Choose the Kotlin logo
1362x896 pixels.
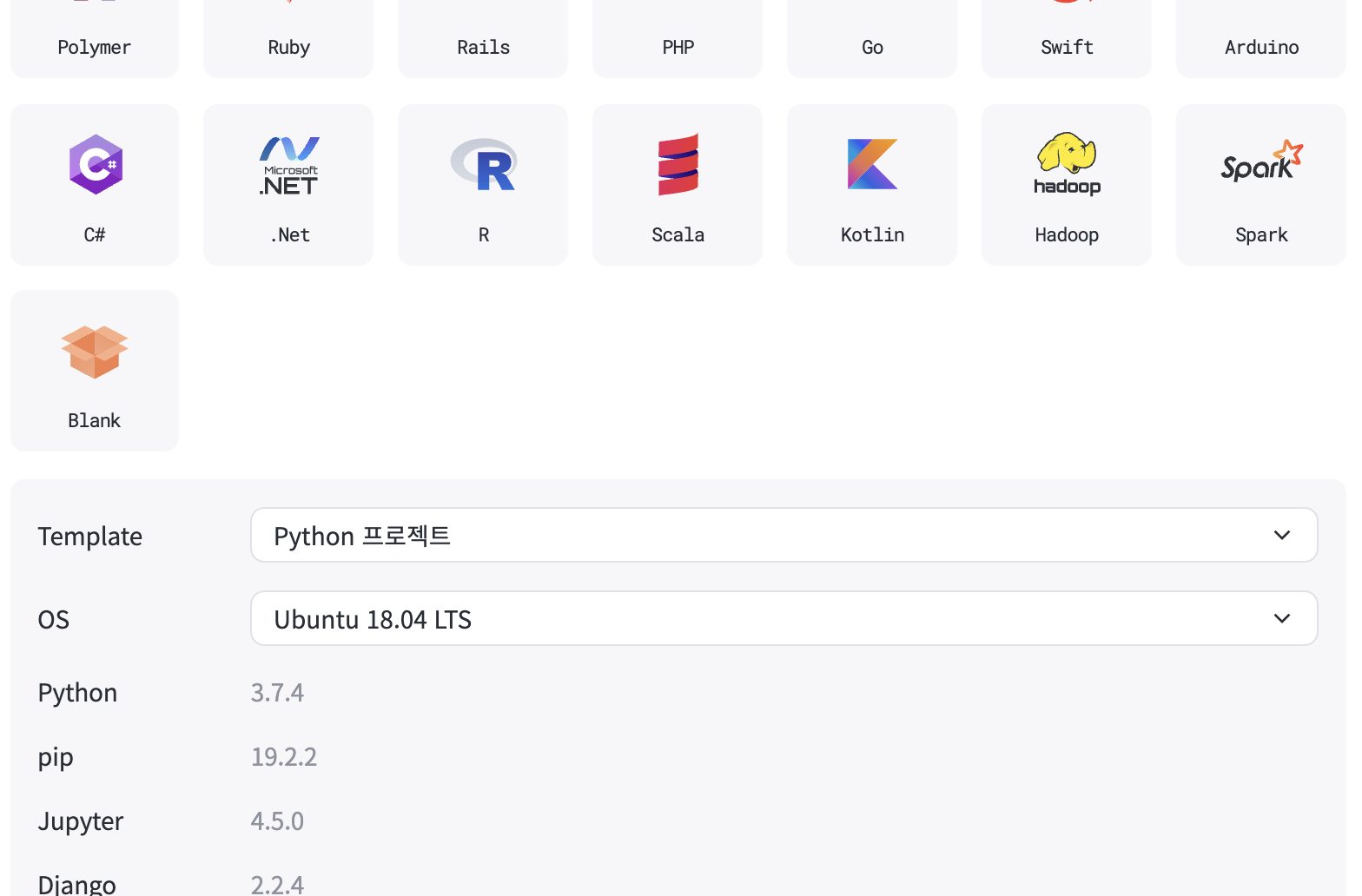point(872,164)
